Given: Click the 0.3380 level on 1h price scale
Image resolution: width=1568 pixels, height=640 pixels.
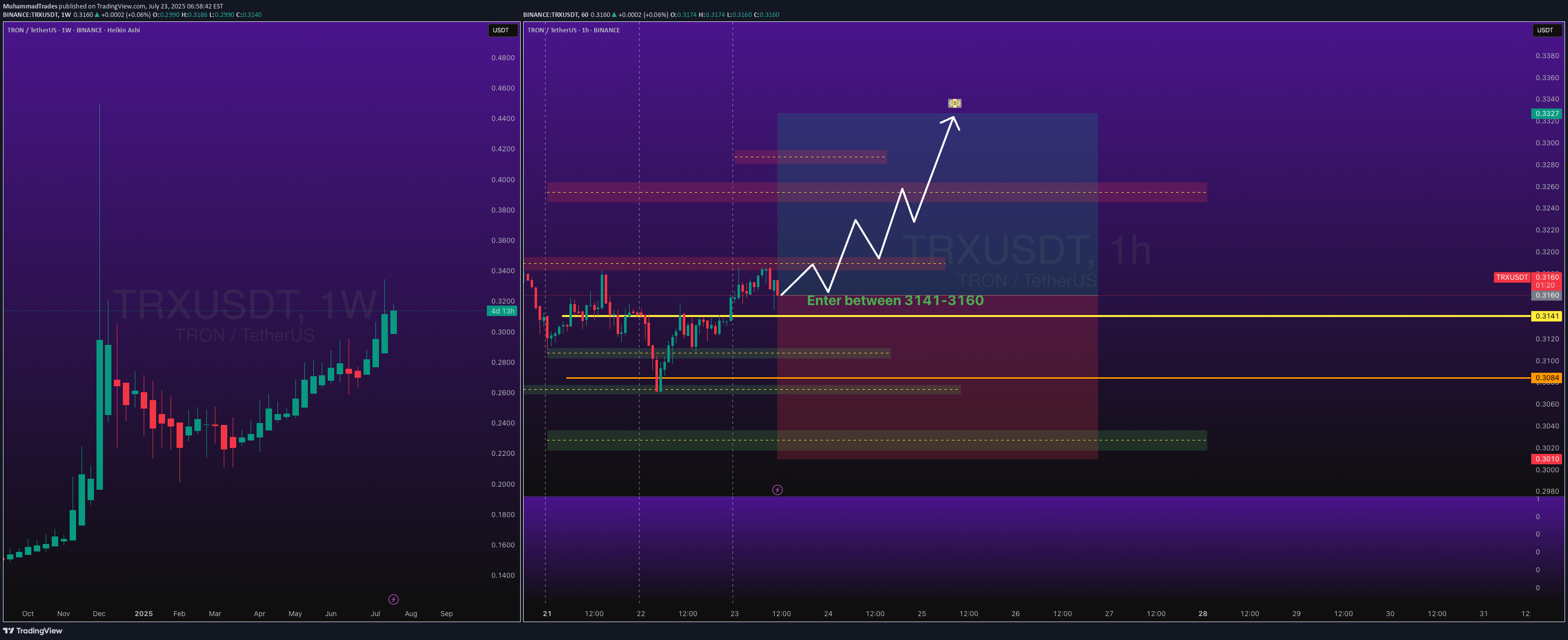Looking at the screenshot, I should tap(1547, 56).
